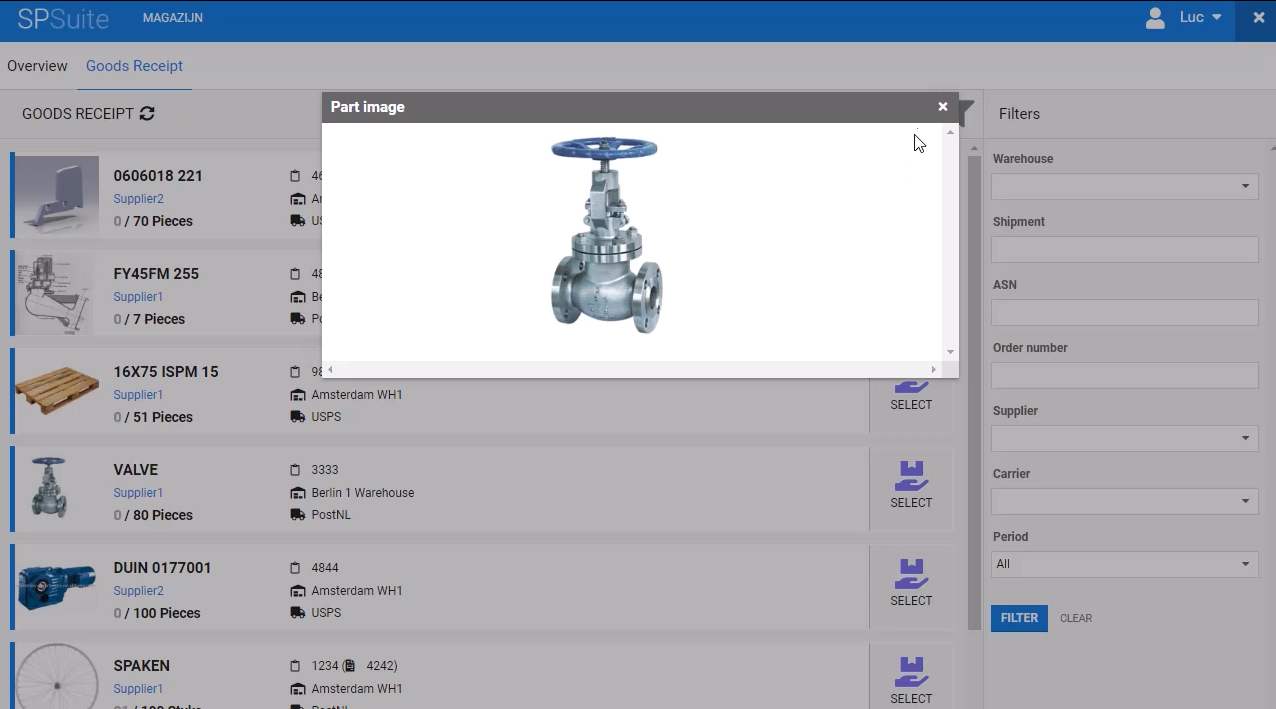Open the Goods Receipt tab
This screenshot has height=709, width=1276.
click(x=134, y=66)
